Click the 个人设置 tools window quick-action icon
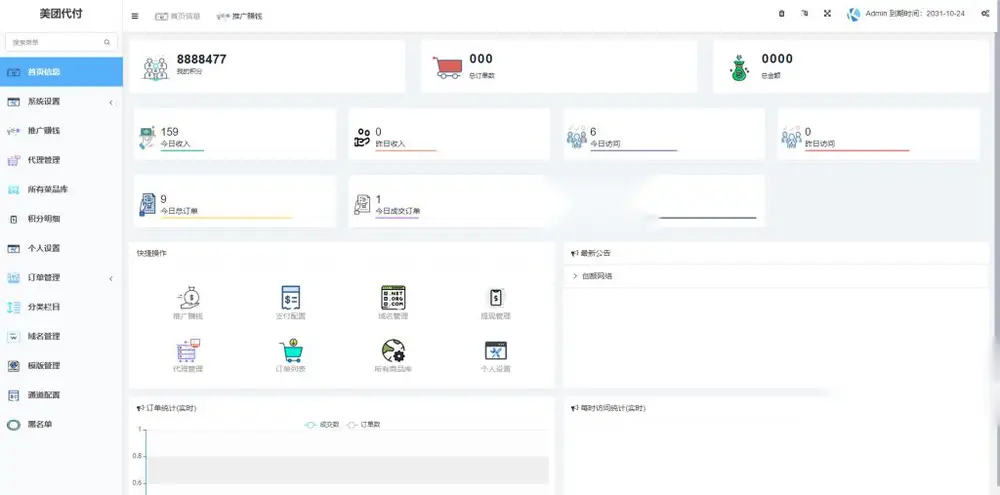This screenshot has height=495, width=1000. click(496, 351)
